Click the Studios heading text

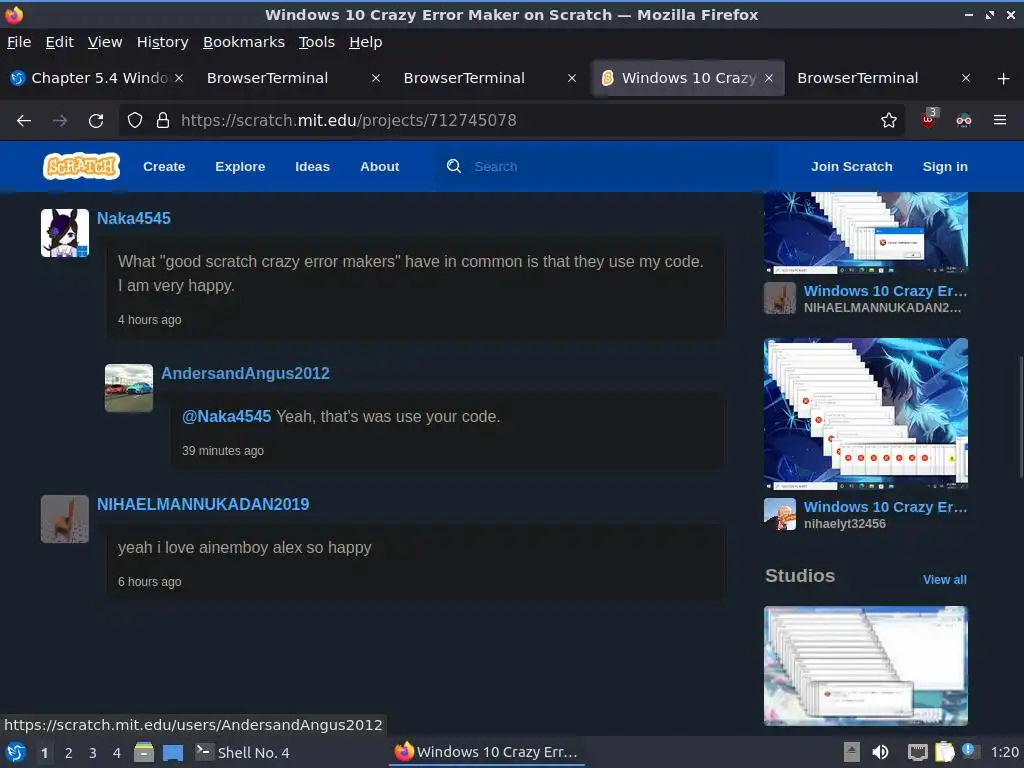coord(800,576)
